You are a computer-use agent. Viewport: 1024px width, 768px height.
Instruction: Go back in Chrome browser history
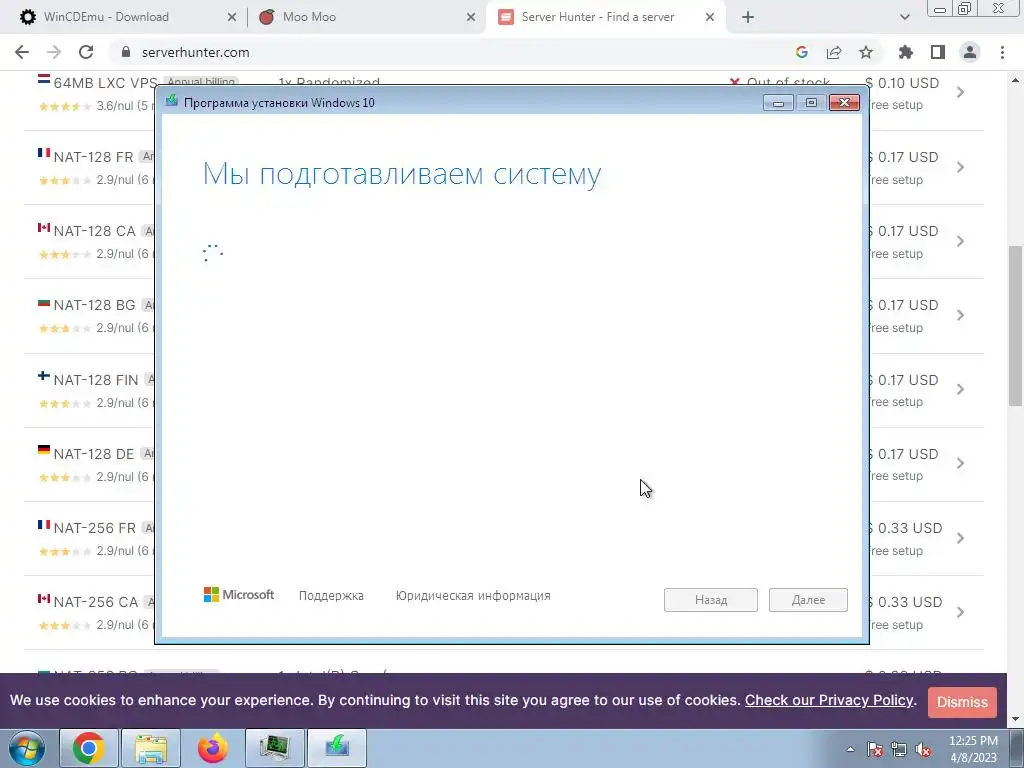(22, 52)
